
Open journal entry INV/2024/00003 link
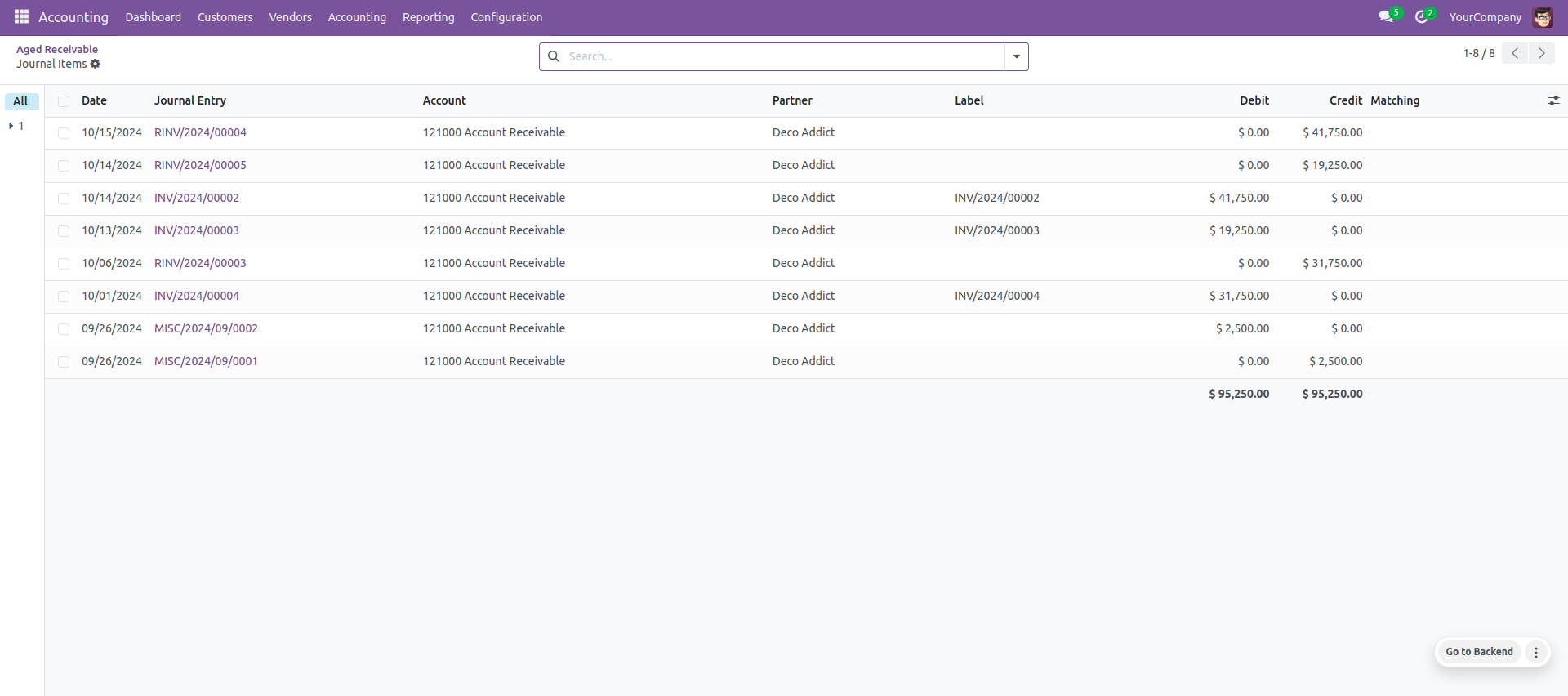coord(197,230)
